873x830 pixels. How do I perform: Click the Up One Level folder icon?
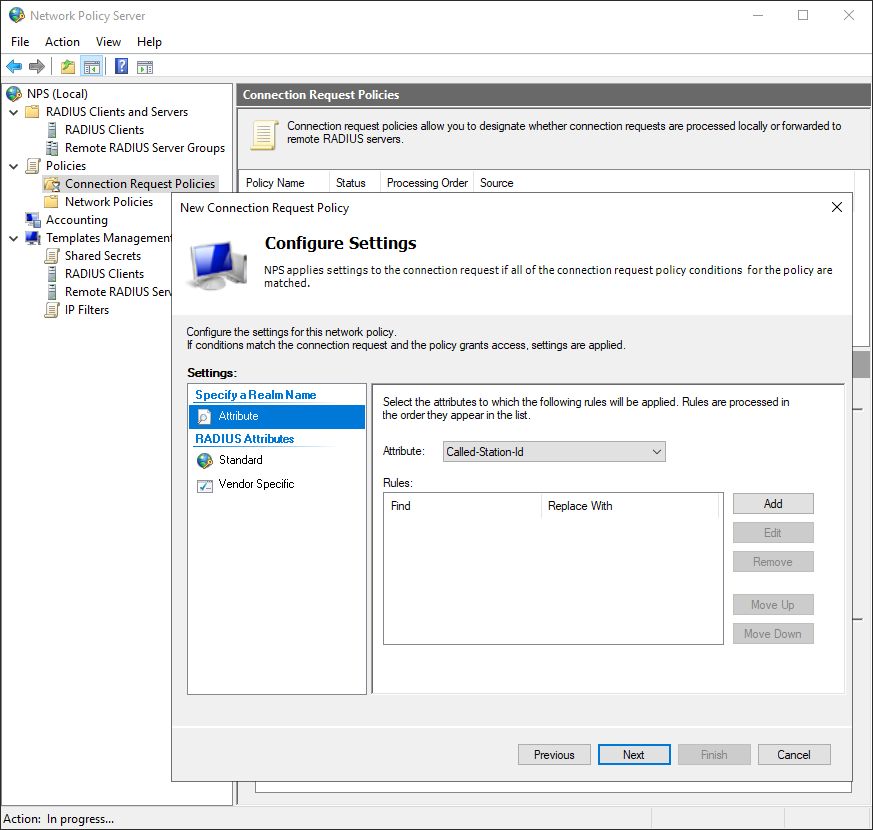(x=68, y=67)
